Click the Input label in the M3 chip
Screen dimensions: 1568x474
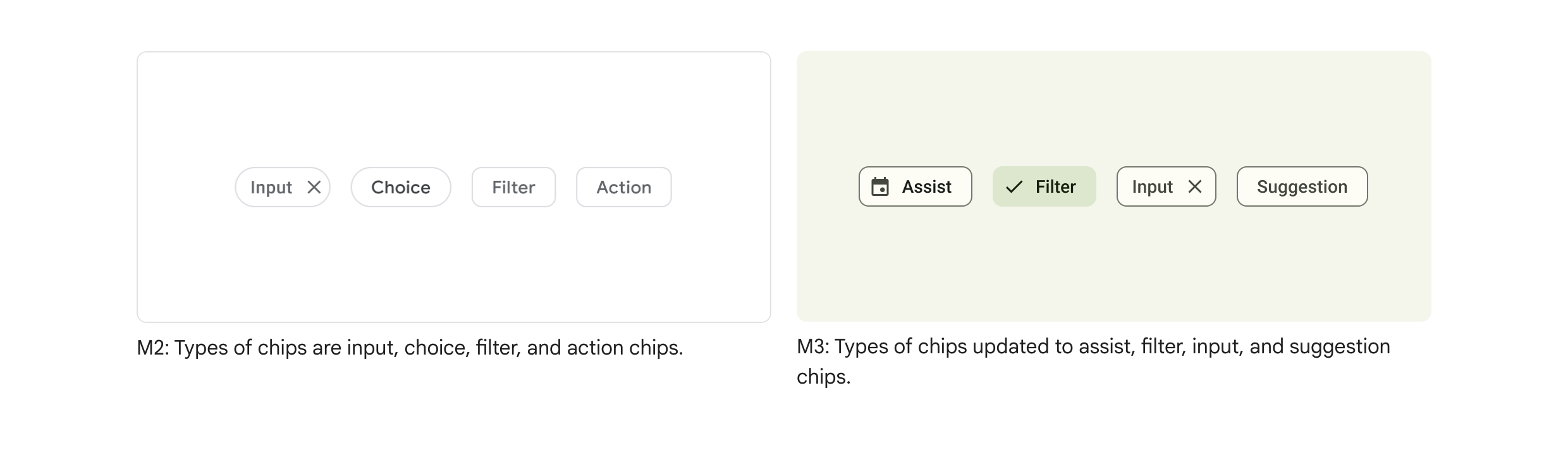(x=1152, y=186)
